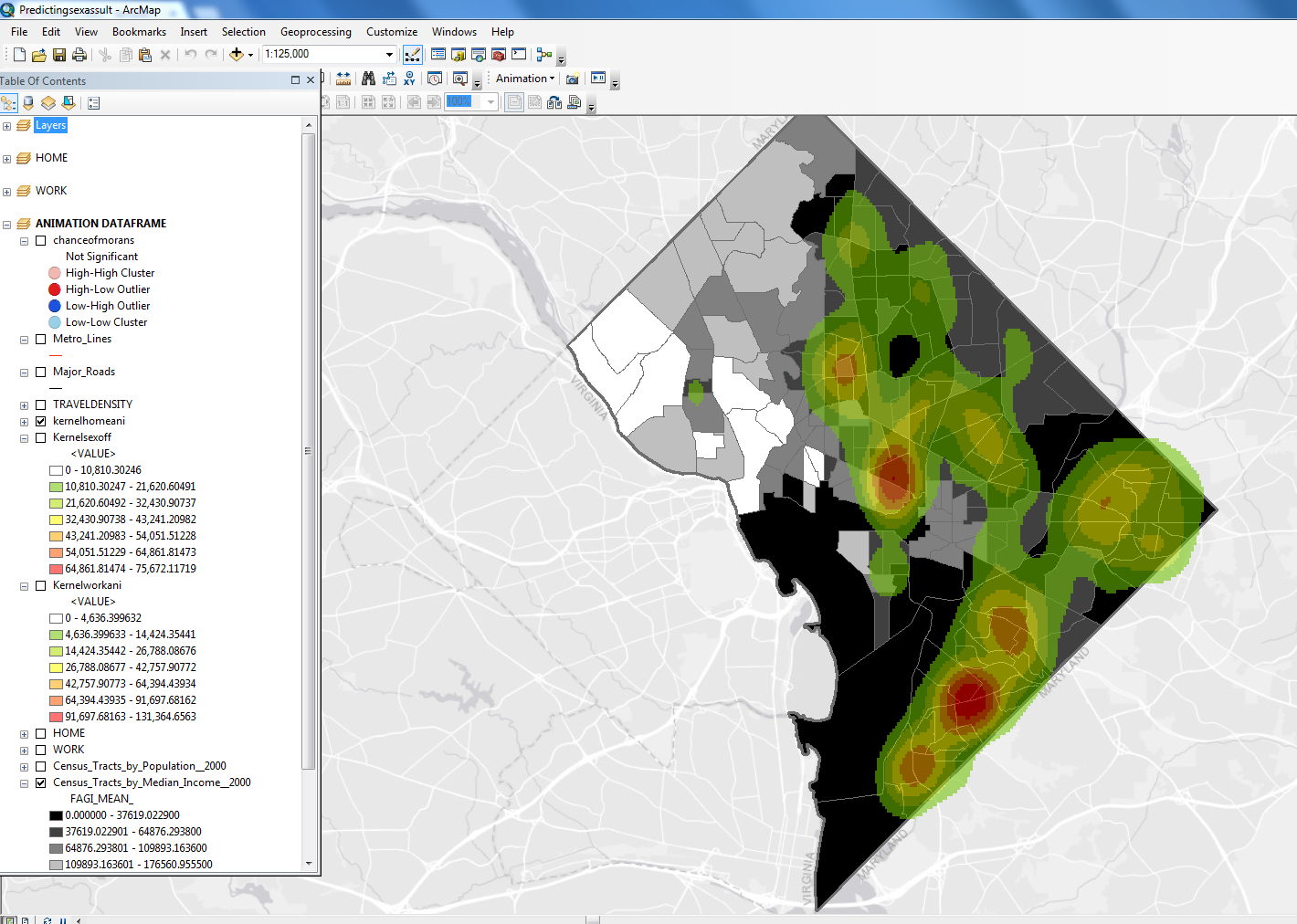The image size is (1297, 924).
Task: Expand the TRAVELDENSITY layer legend
Action: point(24,405)
